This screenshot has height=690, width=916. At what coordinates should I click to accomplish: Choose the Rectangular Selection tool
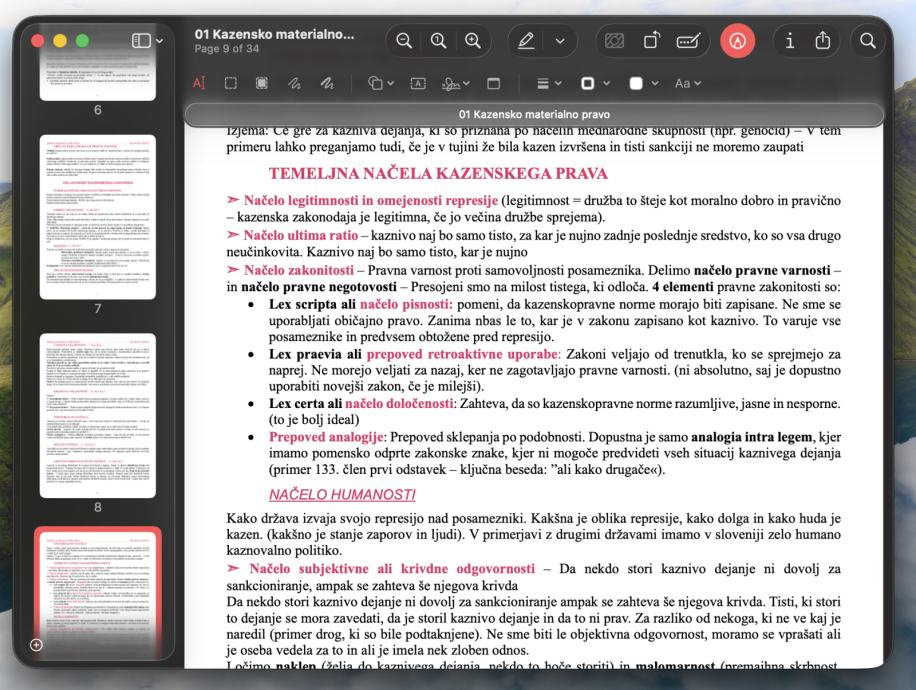[231, 84]
